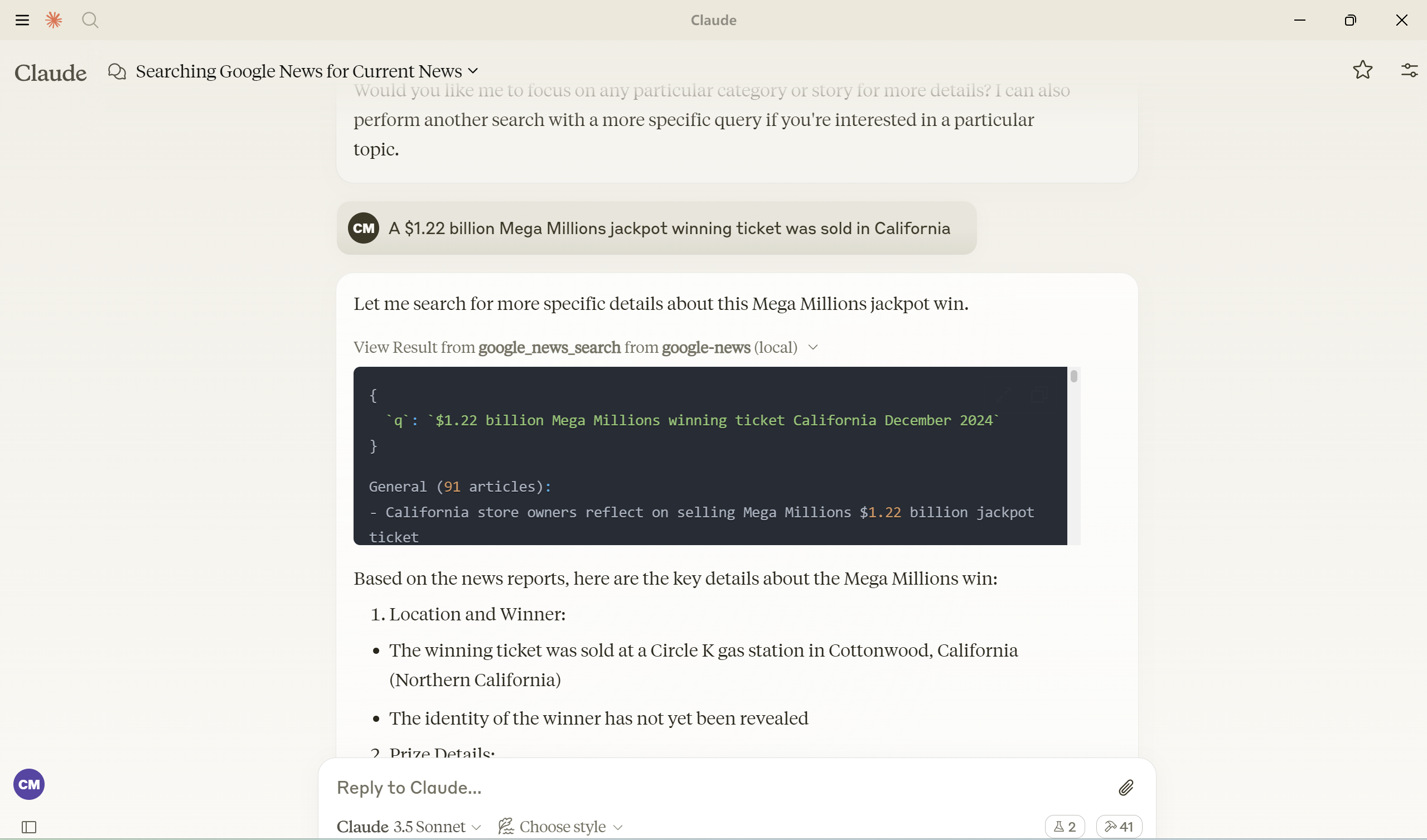Open the Claude 3.5 Sonnet model selector
Screen dimensions: 1427x840
tap(408, 827)
